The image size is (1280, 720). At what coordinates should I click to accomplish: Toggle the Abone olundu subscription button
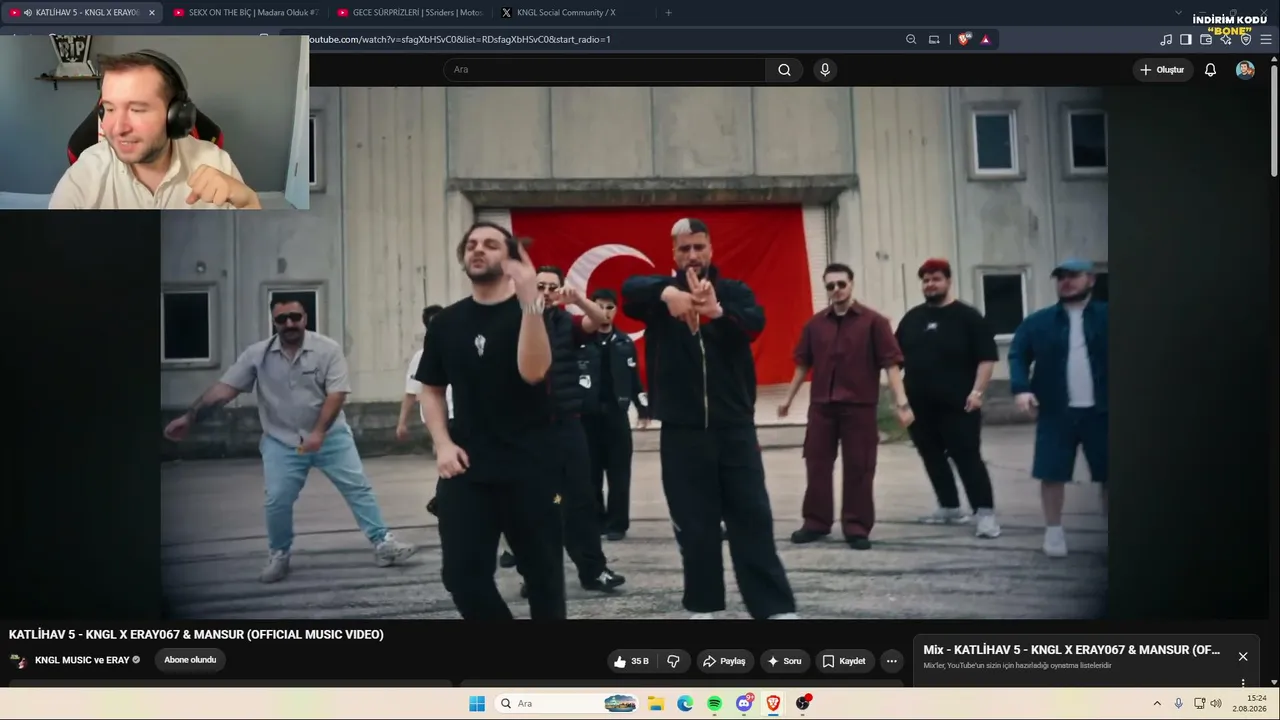[190, 660]
